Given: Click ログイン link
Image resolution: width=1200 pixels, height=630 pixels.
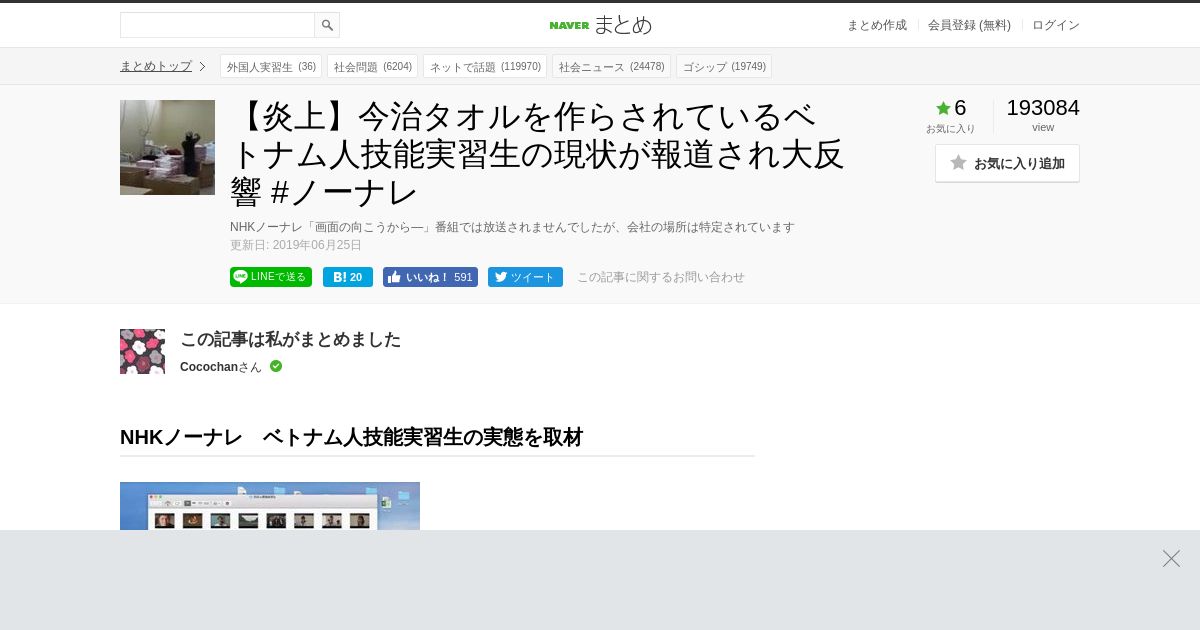Looking at the screenshot, I should click(1056, 25).
